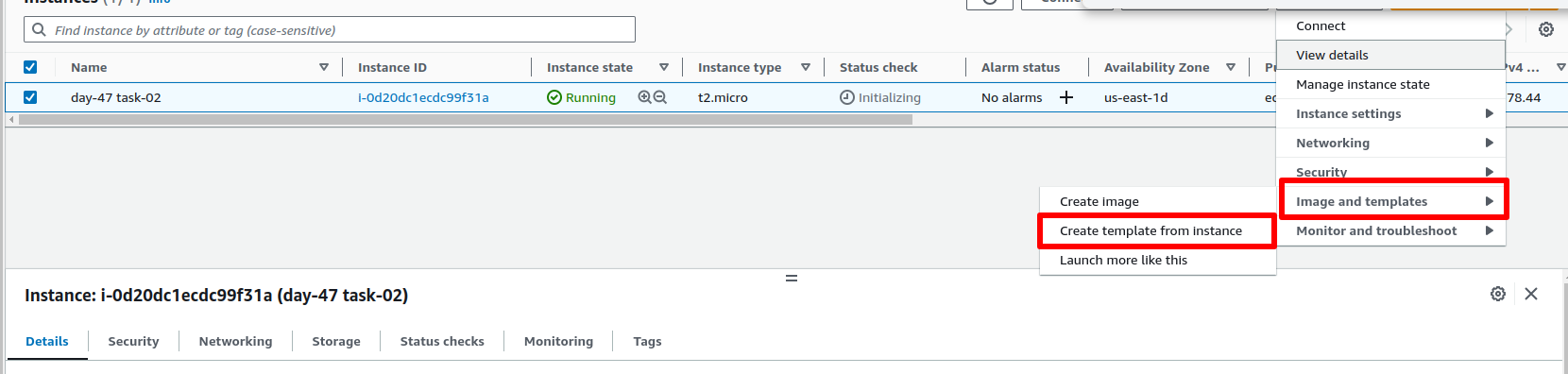Select Create template from instance
The width and height of the screenshot is (1568, 374).
click(x=1157, y=230)
